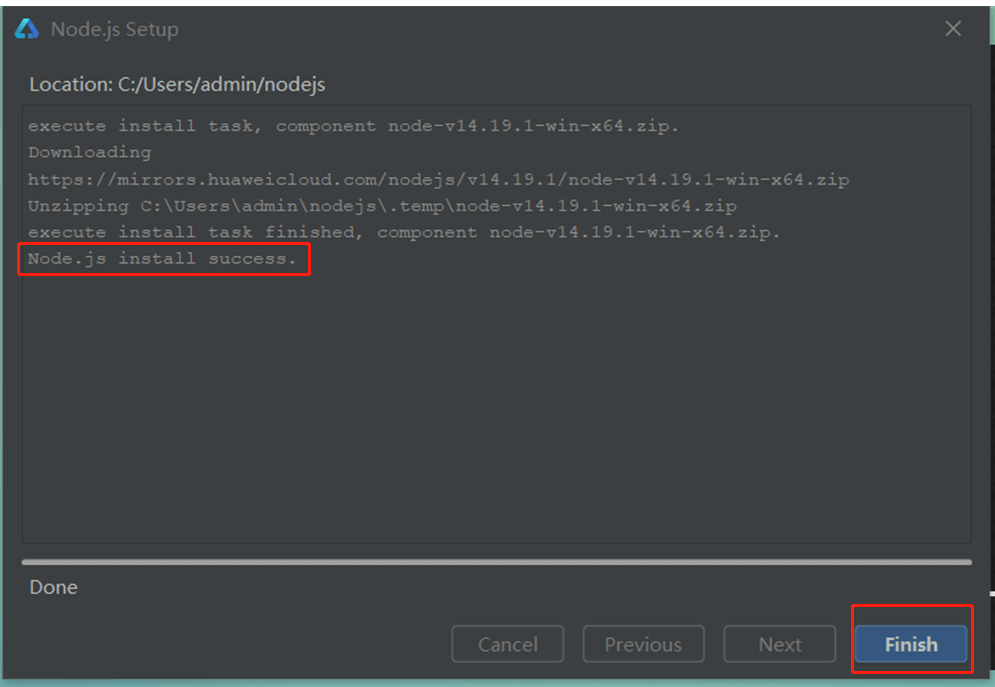Click the 'Unzipping' log line
This screenshot has width=995, height=687.
click(x=382, y=206)
